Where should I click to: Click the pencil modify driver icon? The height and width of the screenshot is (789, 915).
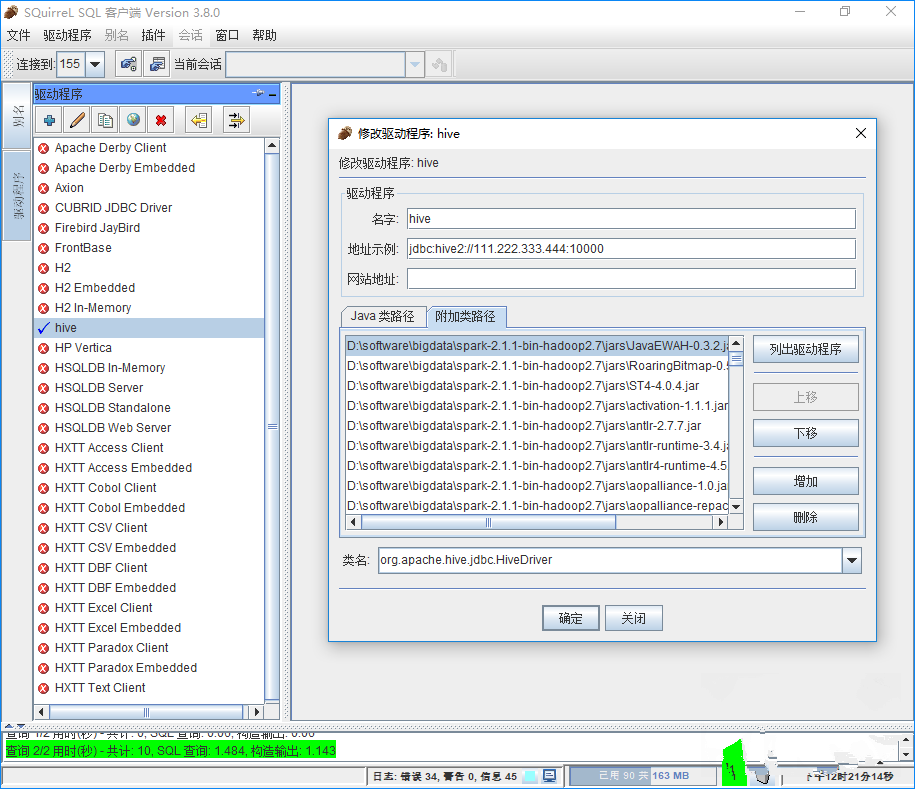[76, 121]
